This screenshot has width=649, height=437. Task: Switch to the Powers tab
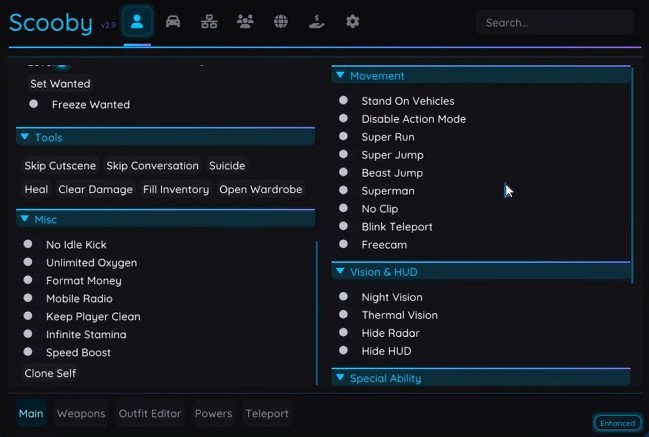[214, 413]
